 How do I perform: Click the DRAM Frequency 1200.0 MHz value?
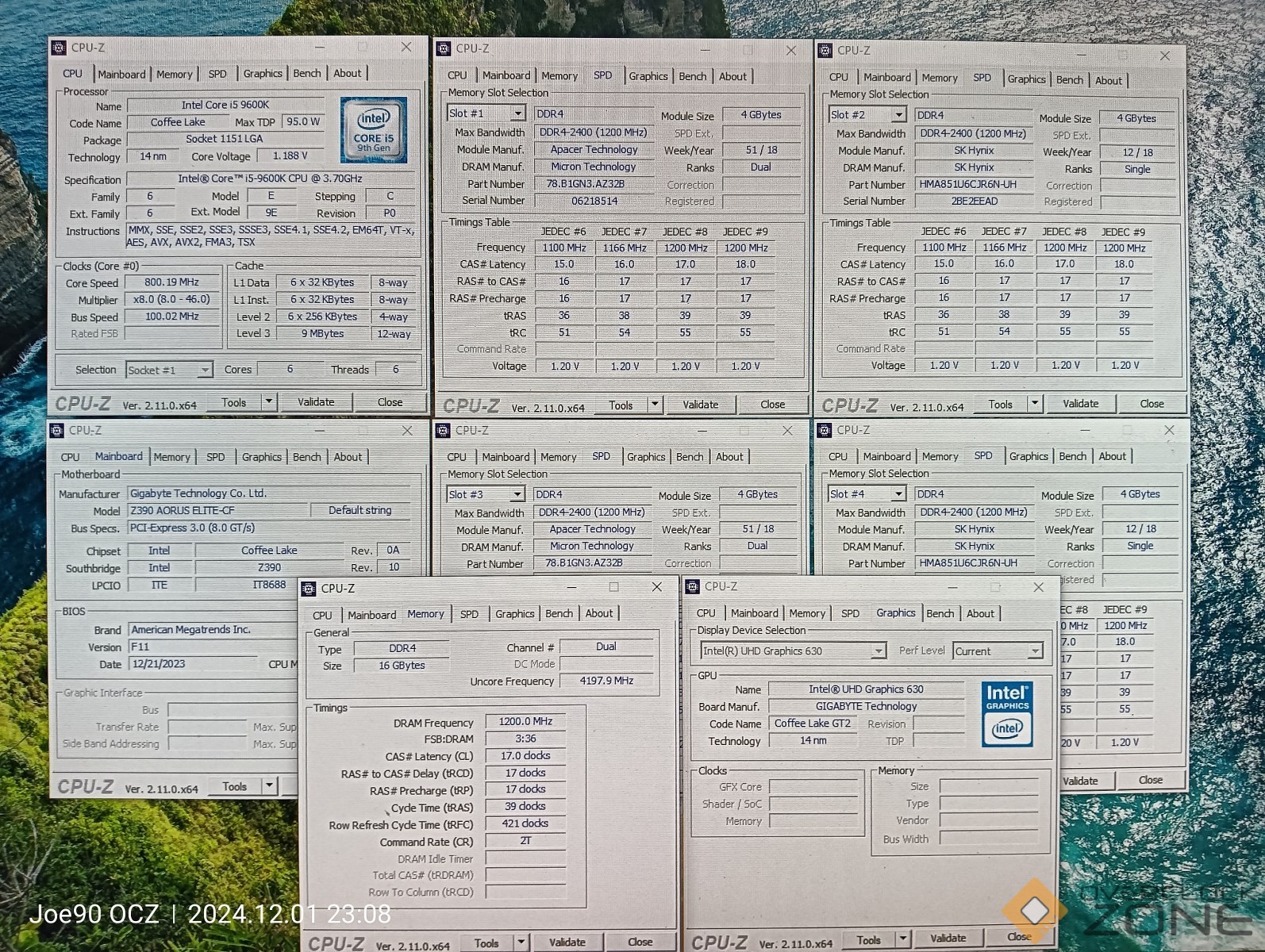pyautogui.click(x=525, y=722)
